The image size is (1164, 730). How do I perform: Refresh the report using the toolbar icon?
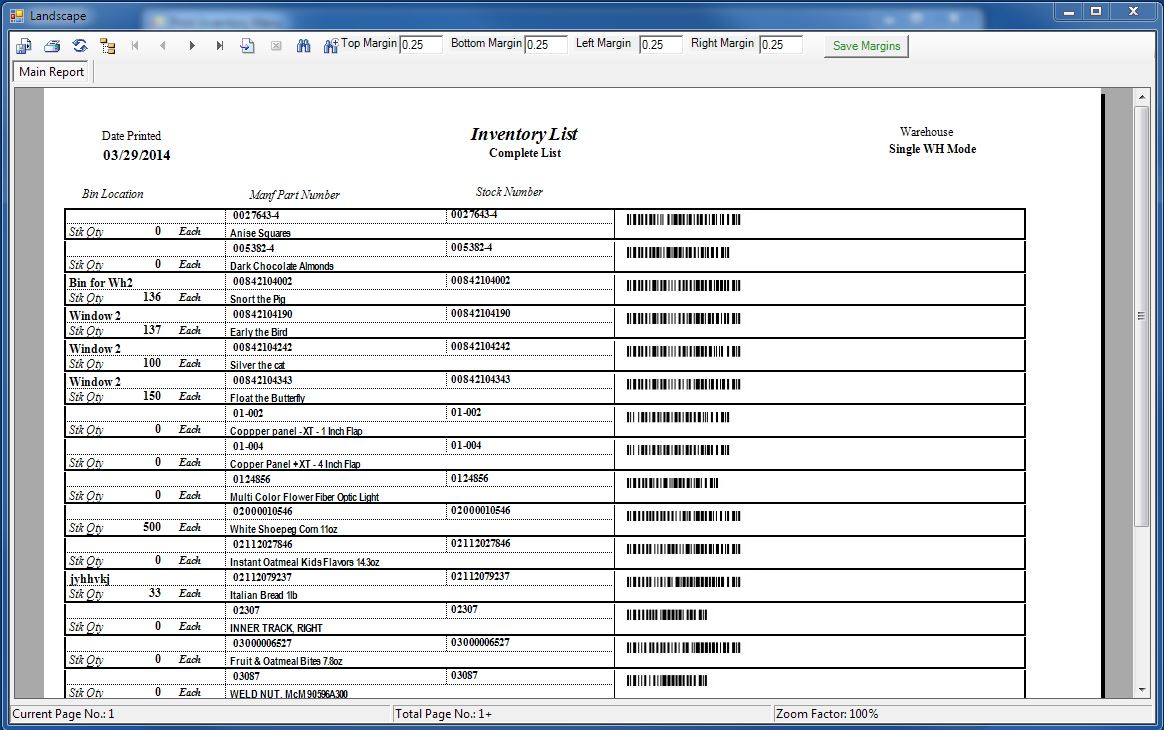[79, 46]
